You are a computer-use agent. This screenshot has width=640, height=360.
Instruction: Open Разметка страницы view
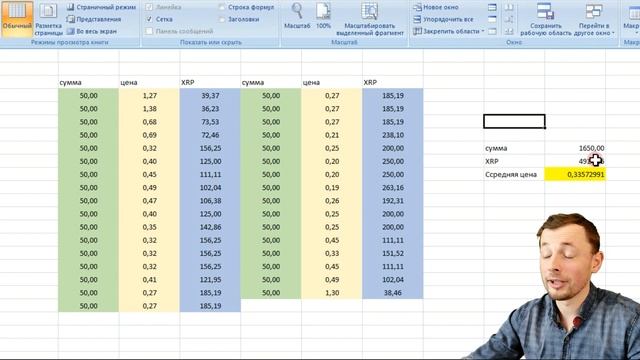pos(49,19)
